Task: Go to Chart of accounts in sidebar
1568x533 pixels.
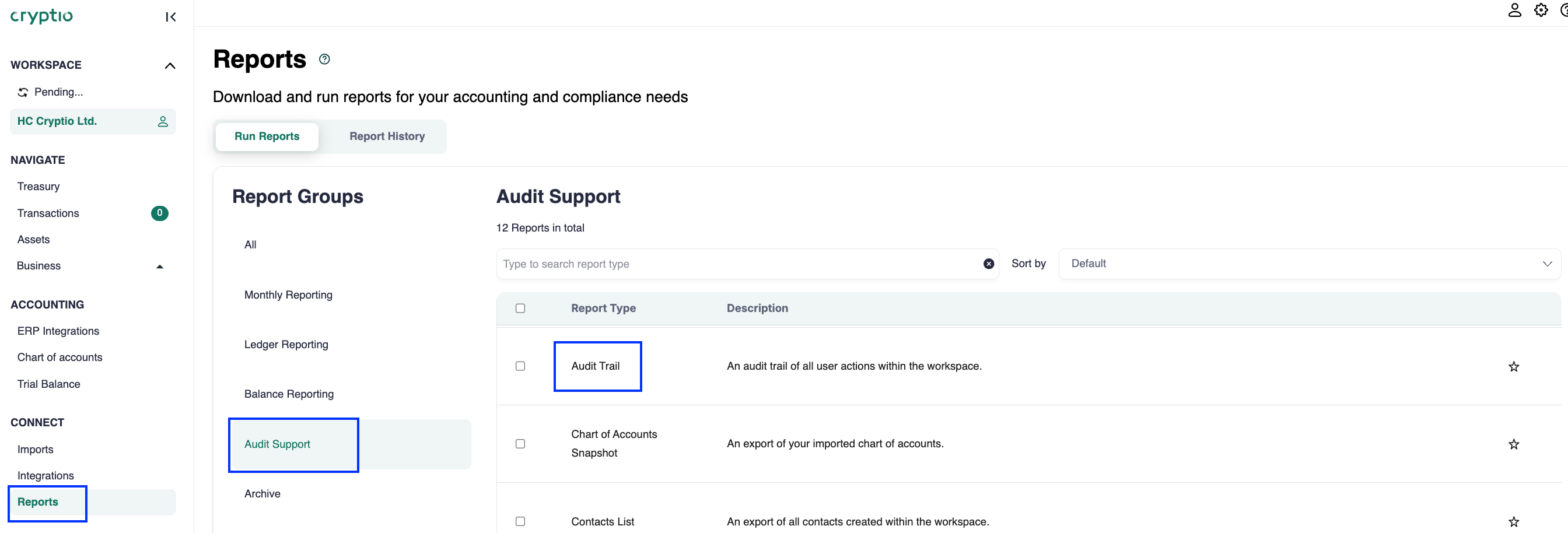Action: [x=60, y=358]
